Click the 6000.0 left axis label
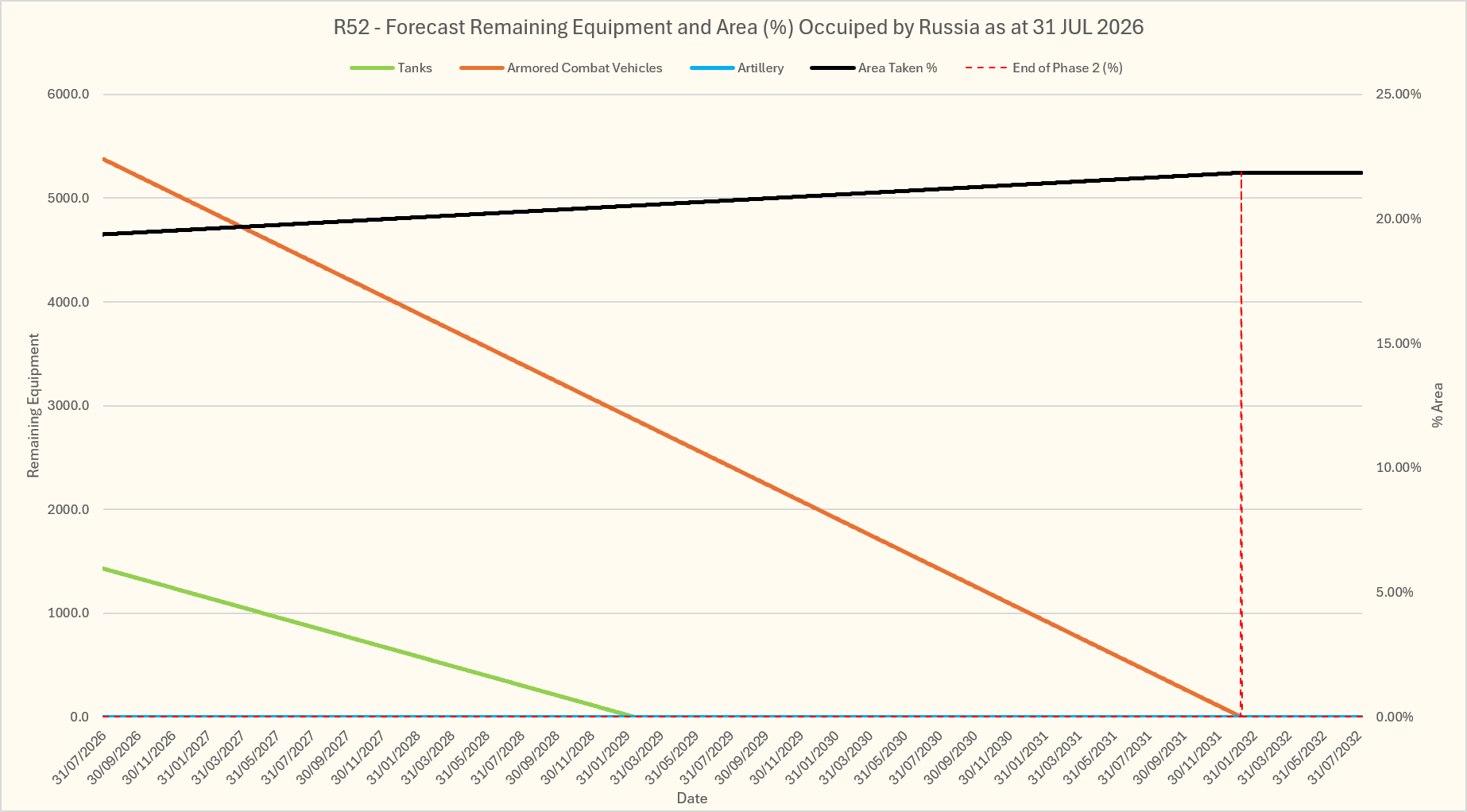1467x812 pixels. [x=68, y=94]
